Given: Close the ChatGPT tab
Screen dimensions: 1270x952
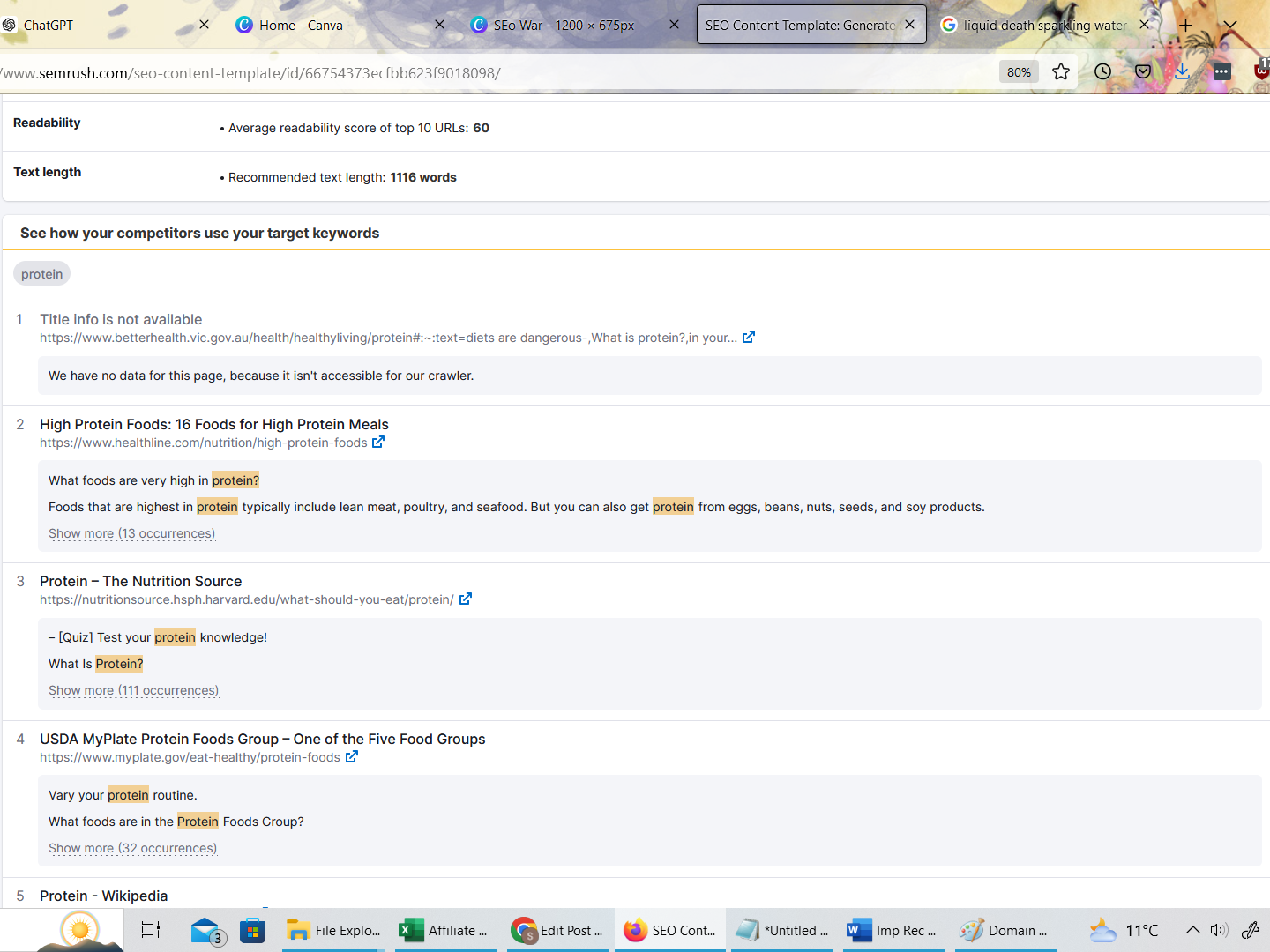Looking at the screenshot, I should coord(204,25).
